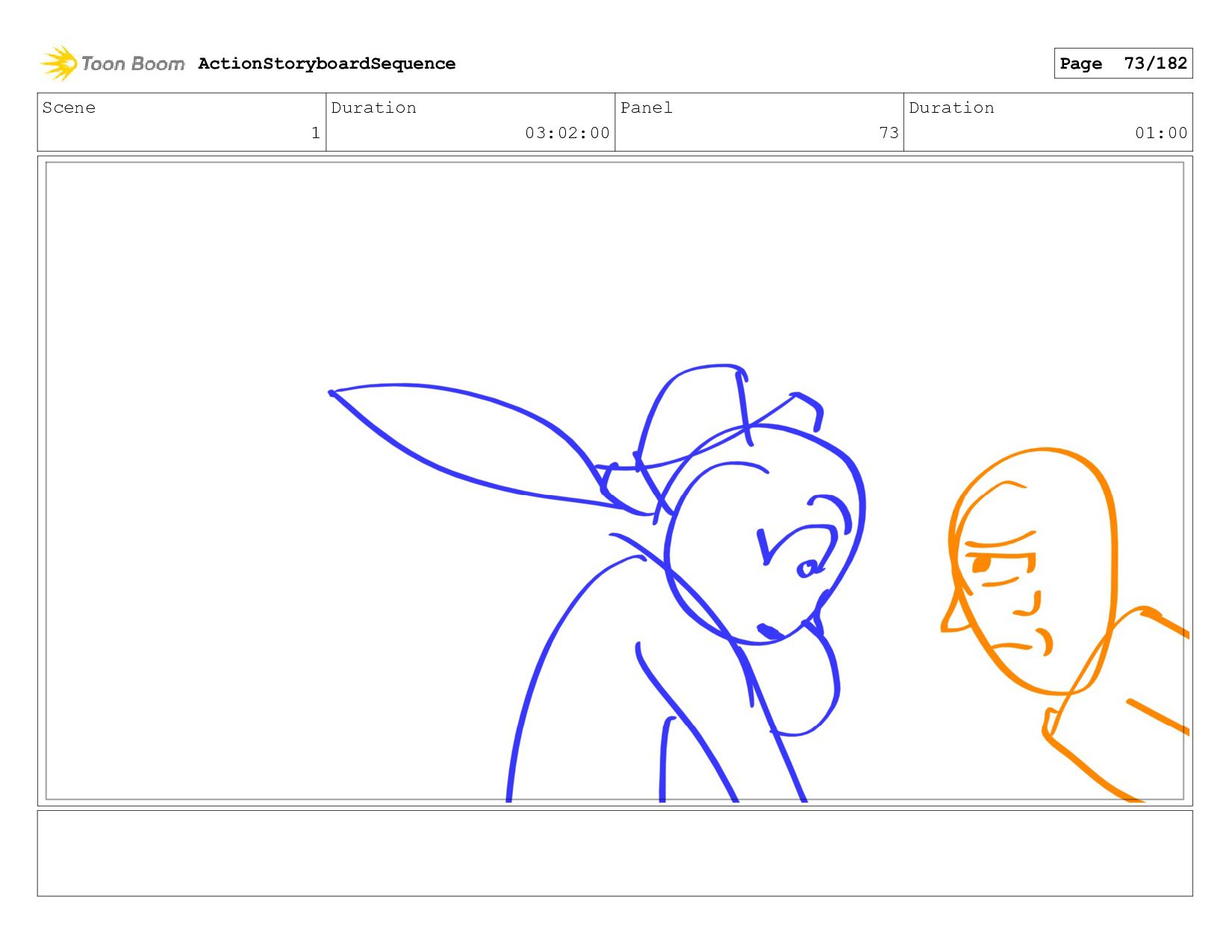
Task: Click the Duration label for the 03:02:00 value
Action: point(373,108)
